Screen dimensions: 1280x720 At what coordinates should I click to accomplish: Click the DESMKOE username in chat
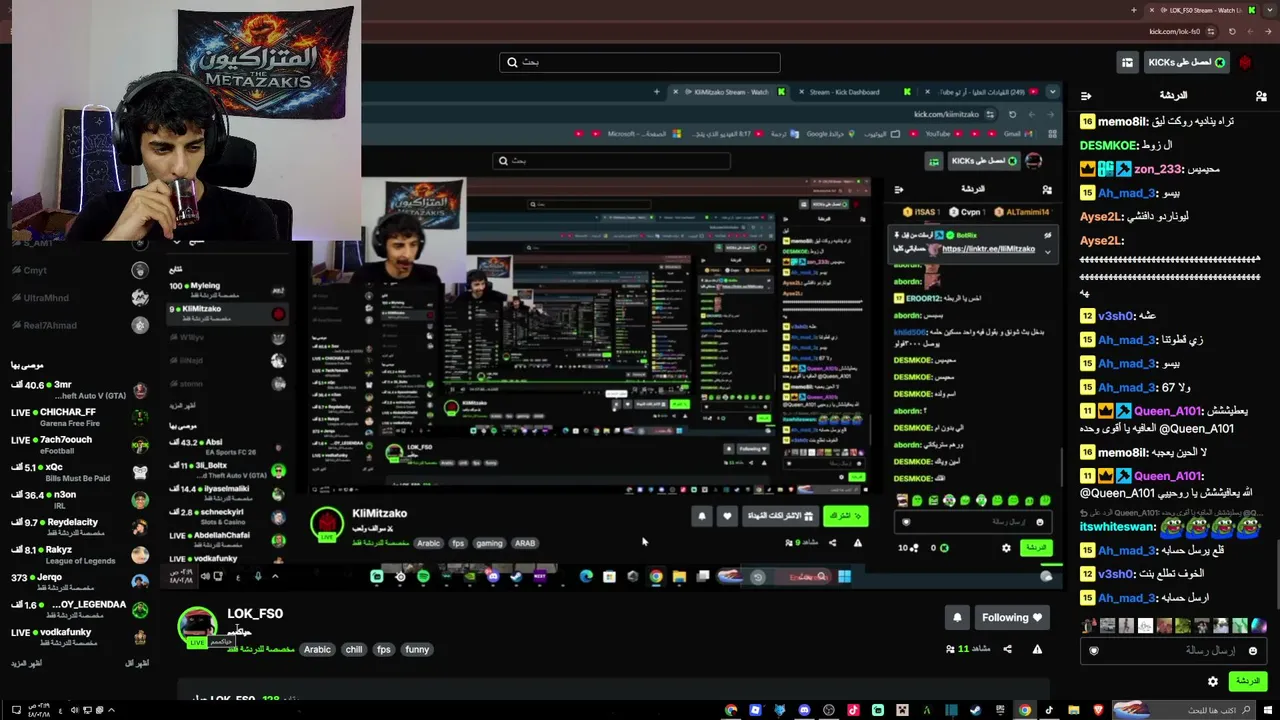(x=1108, y=145)
